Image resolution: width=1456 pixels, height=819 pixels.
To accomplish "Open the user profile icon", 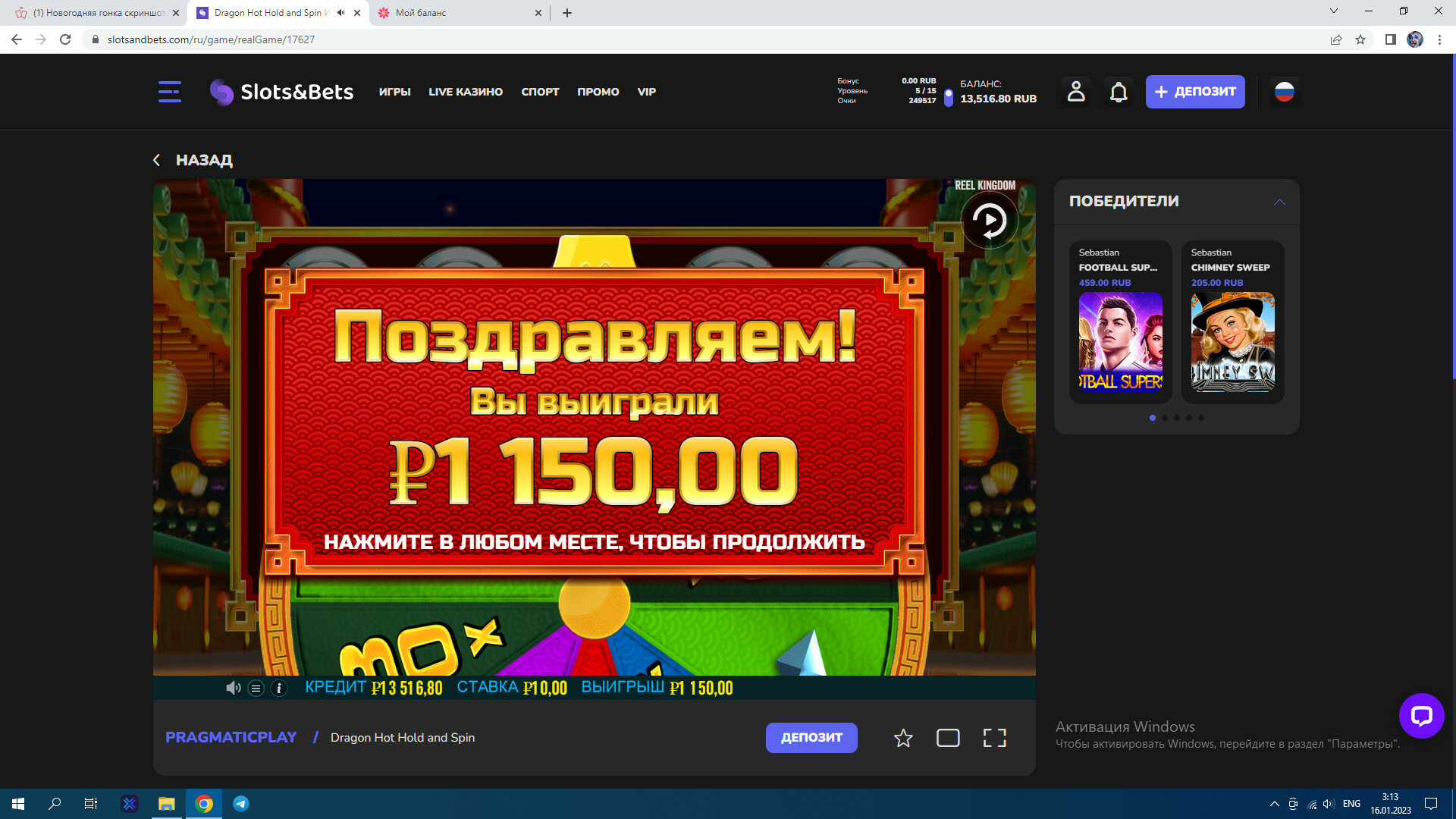I will tap(1075, 92).
